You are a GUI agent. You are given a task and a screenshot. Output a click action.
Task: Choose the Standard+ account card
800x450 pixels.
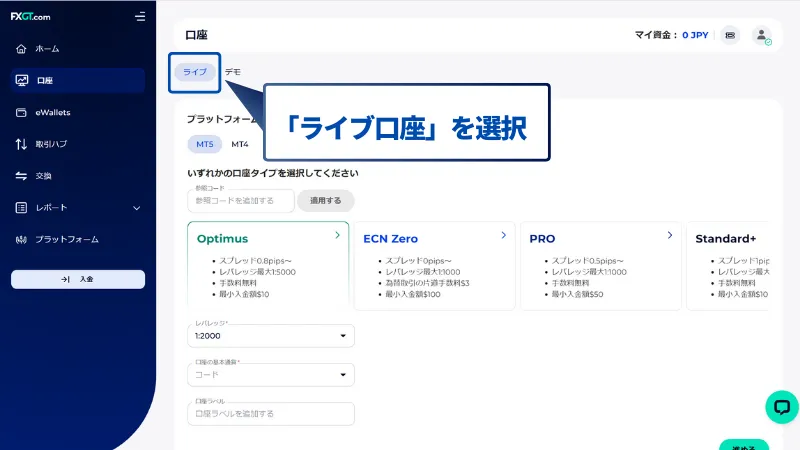click(x=727, y=265)
